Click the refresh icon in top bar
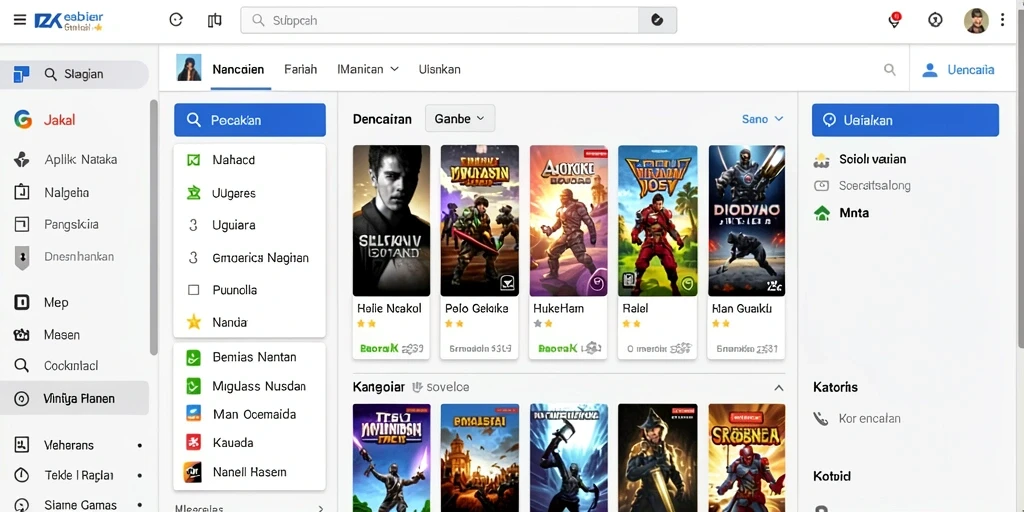This screenshot has width=1024, height=512. coord(176,20)
